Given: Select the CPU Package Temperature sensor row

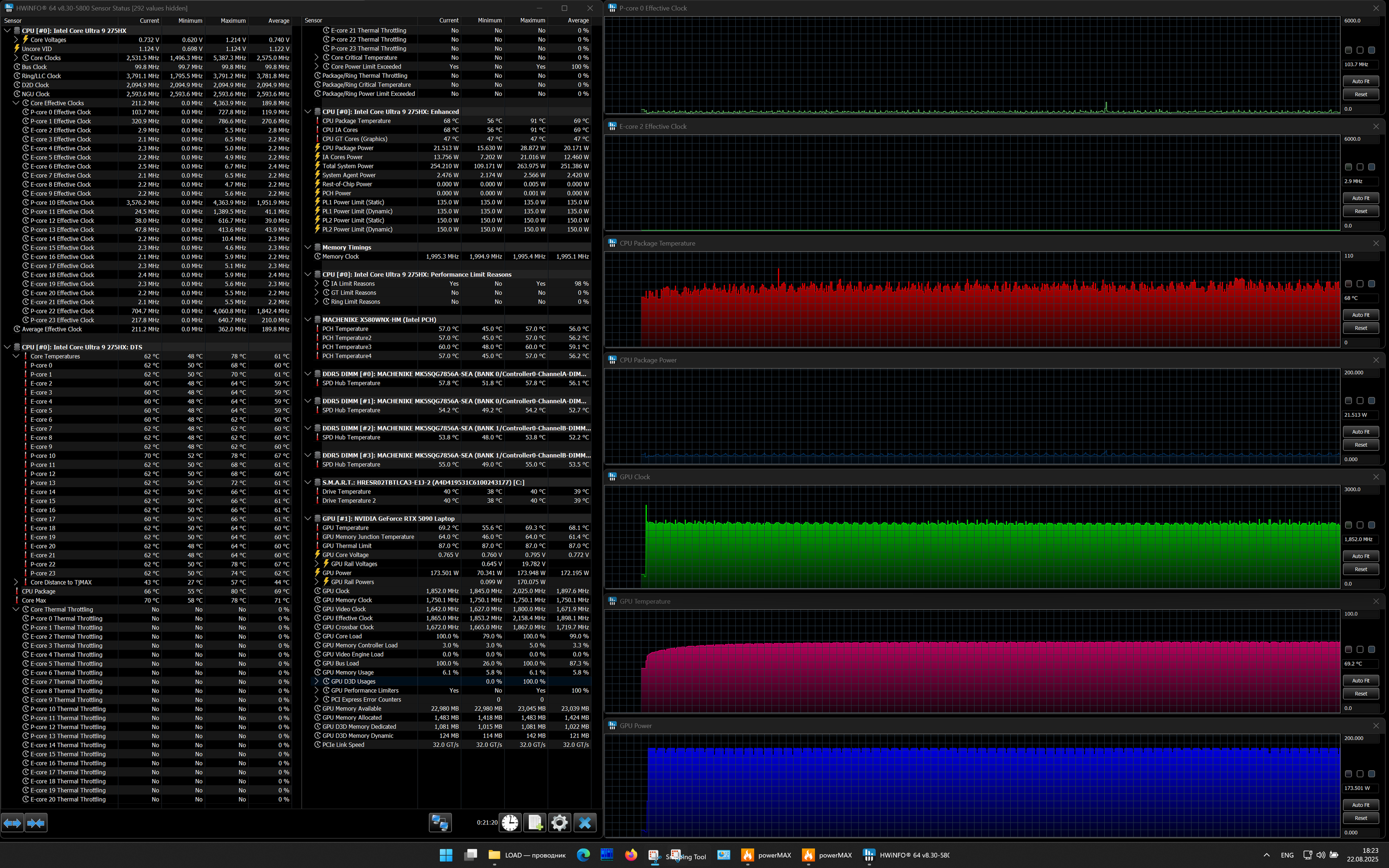Looking at the screenshot, I should pos(357,121).
